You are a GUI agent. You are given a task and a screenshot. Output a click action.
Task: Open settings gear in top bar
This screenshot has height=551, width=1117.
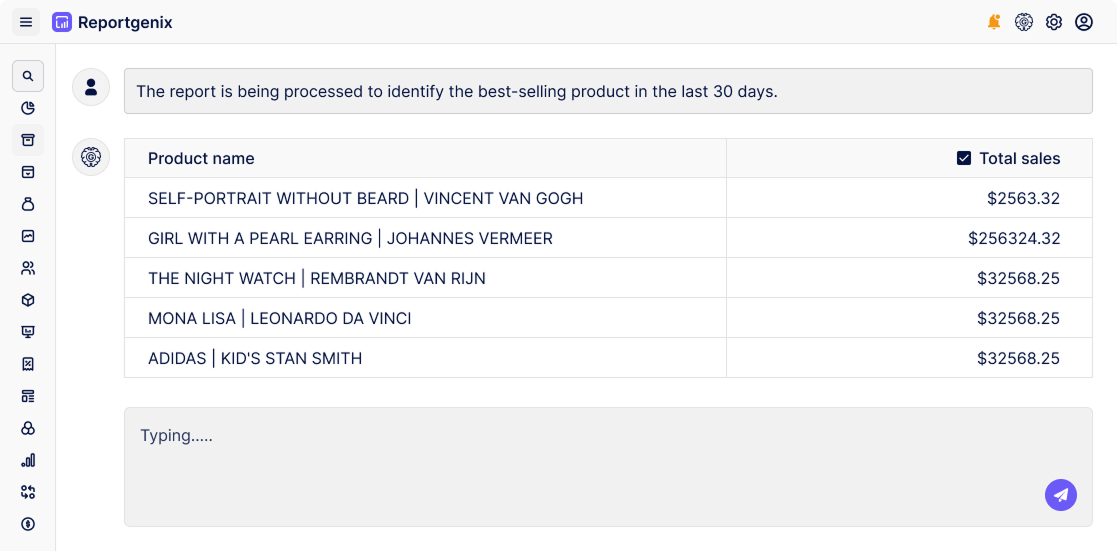(x=1054, y=22)
